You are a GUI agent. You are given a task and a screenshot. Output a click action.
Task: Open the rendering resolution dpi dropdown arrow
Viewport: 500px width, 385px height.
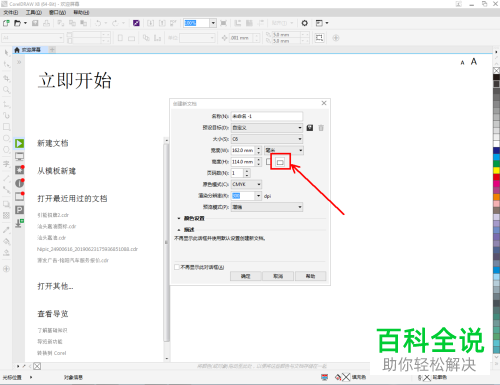tap(258, 196)
